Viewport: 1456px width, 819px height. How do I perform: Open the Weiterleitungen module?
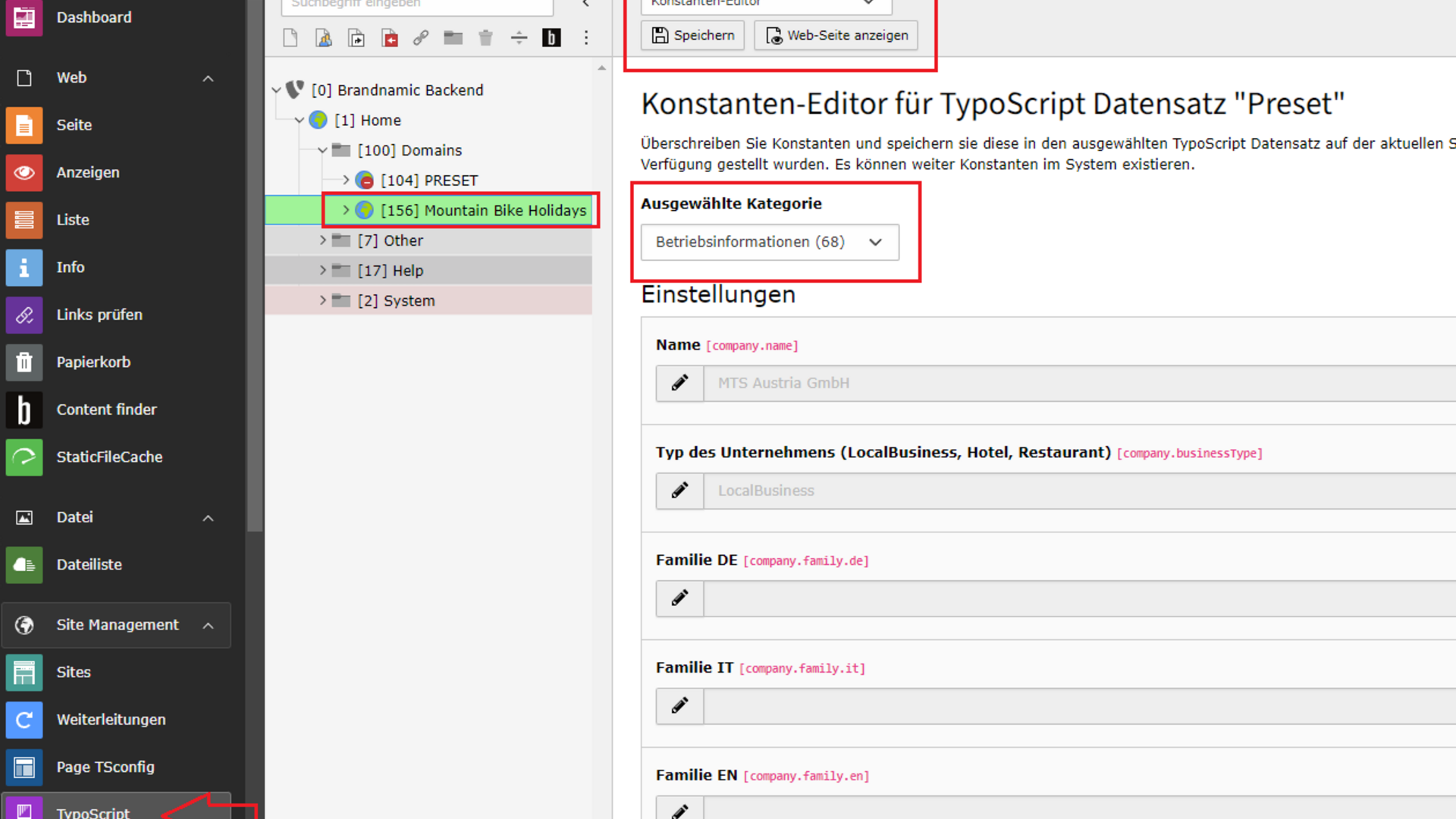[111, 720]
